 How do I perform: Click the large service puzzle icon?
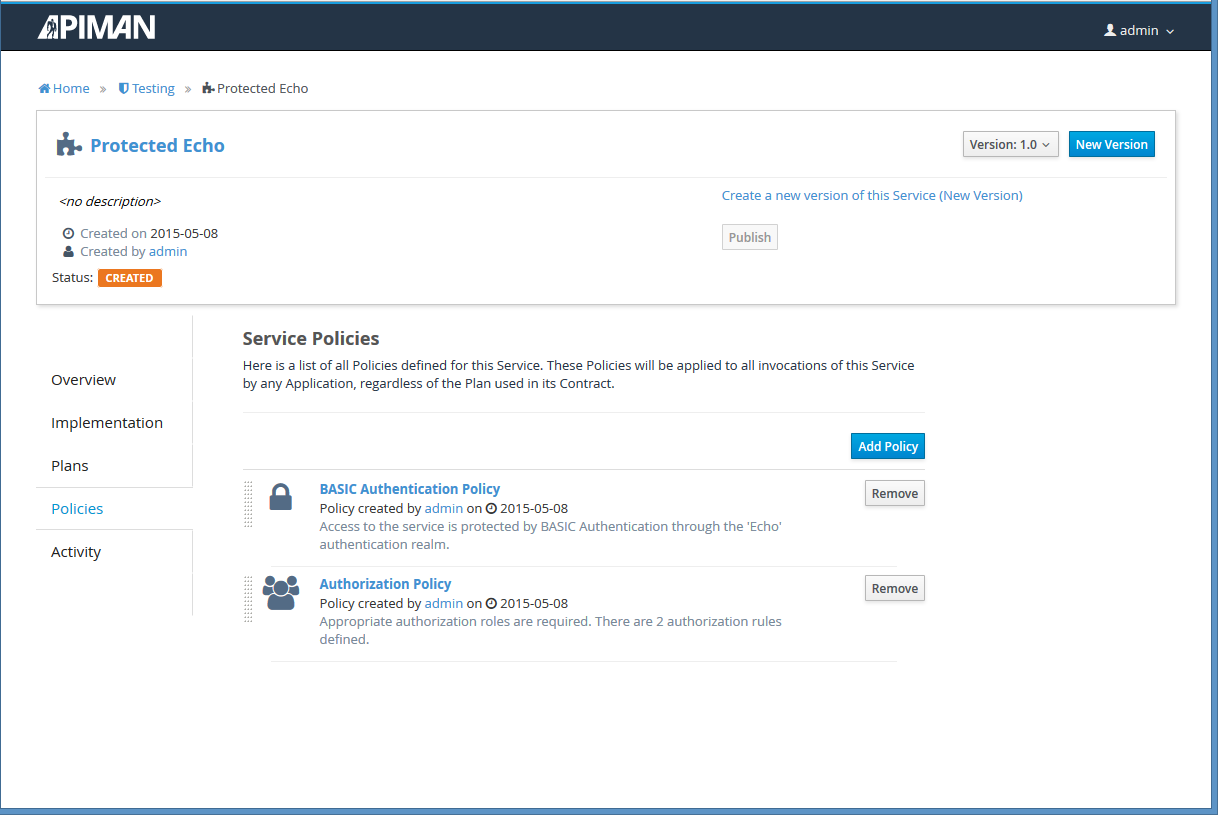click(68, 145)
